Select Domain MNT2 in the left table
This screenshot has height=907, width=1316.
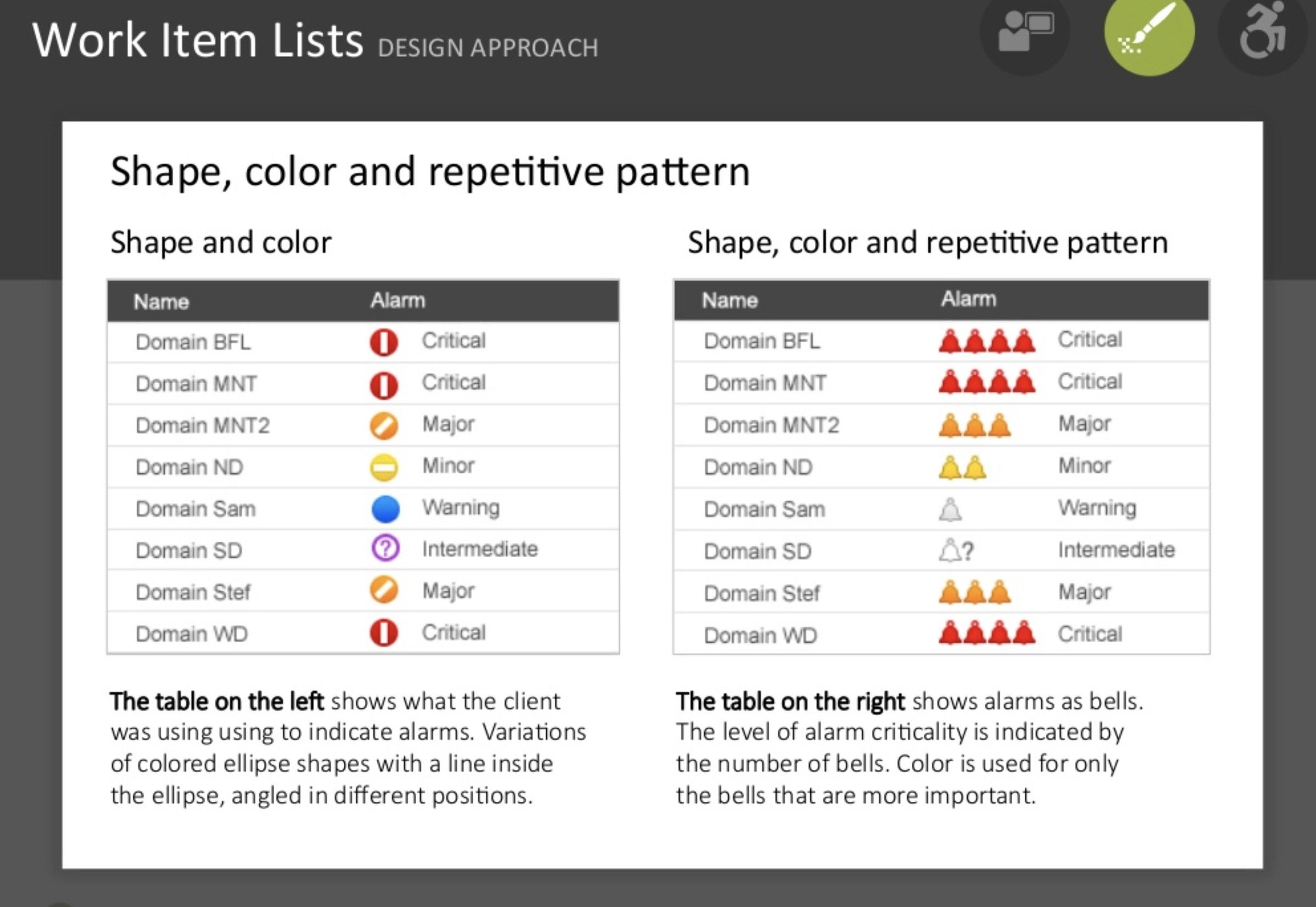click(202, 426)
